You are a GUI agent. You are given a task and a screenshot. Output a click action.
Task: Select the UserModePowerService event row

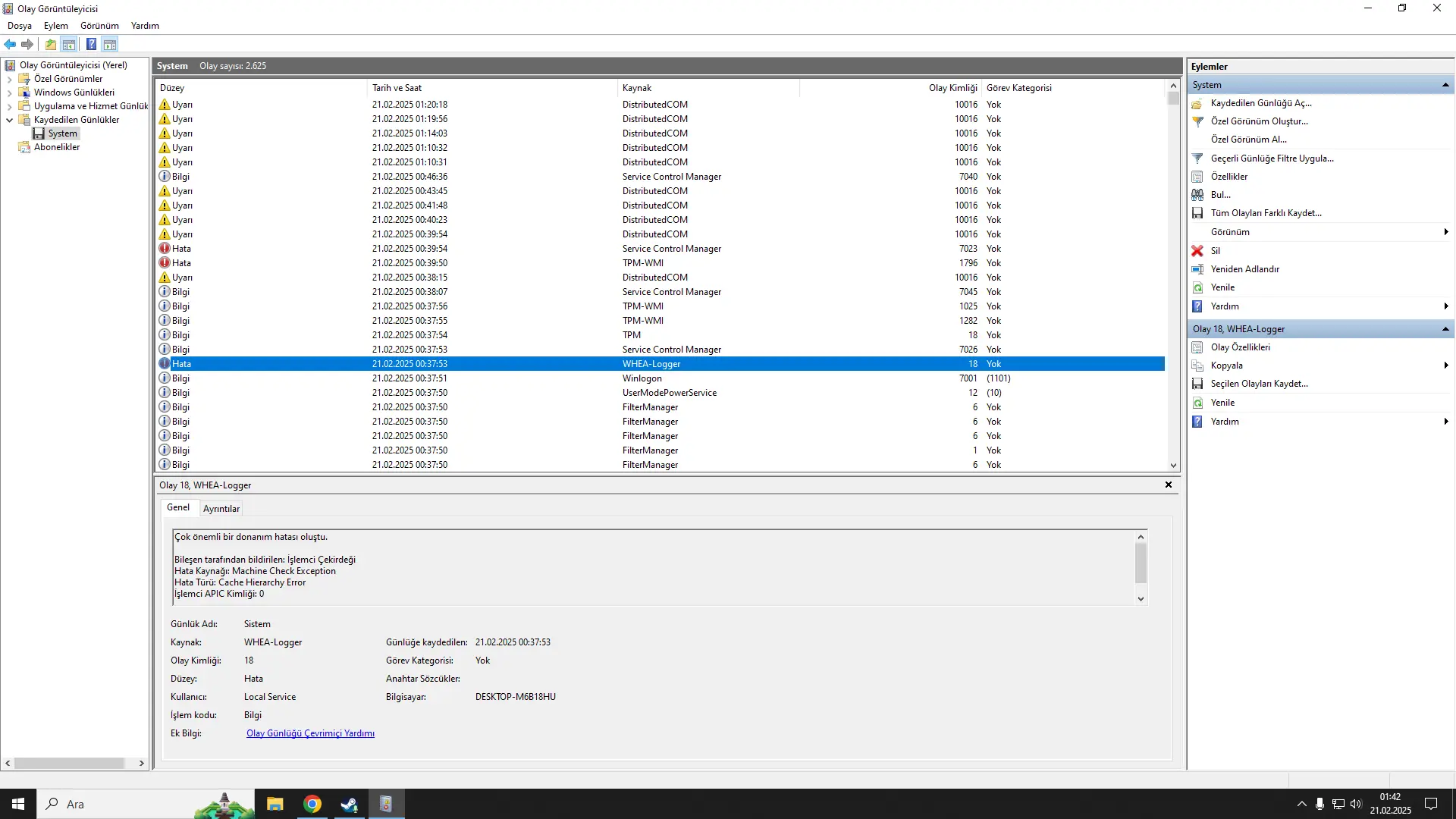[x=660, y=393]
